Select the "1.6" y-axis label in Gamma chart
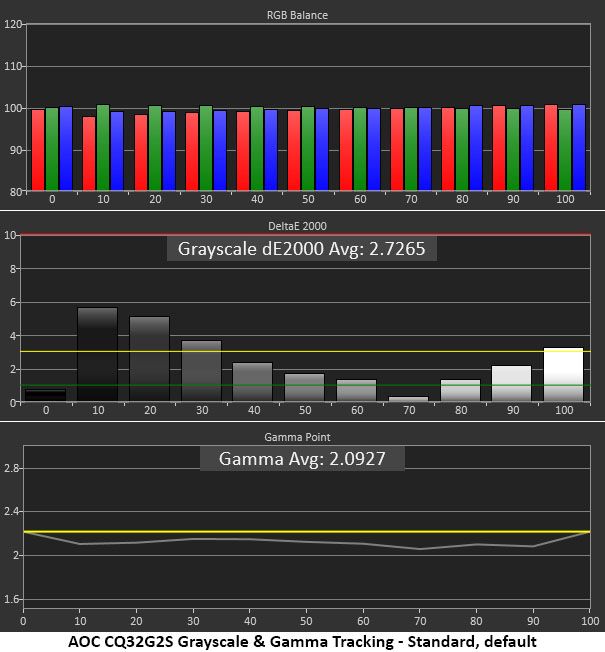The height and width of the screenshot is (652, 605). click(x=11, y=599)
